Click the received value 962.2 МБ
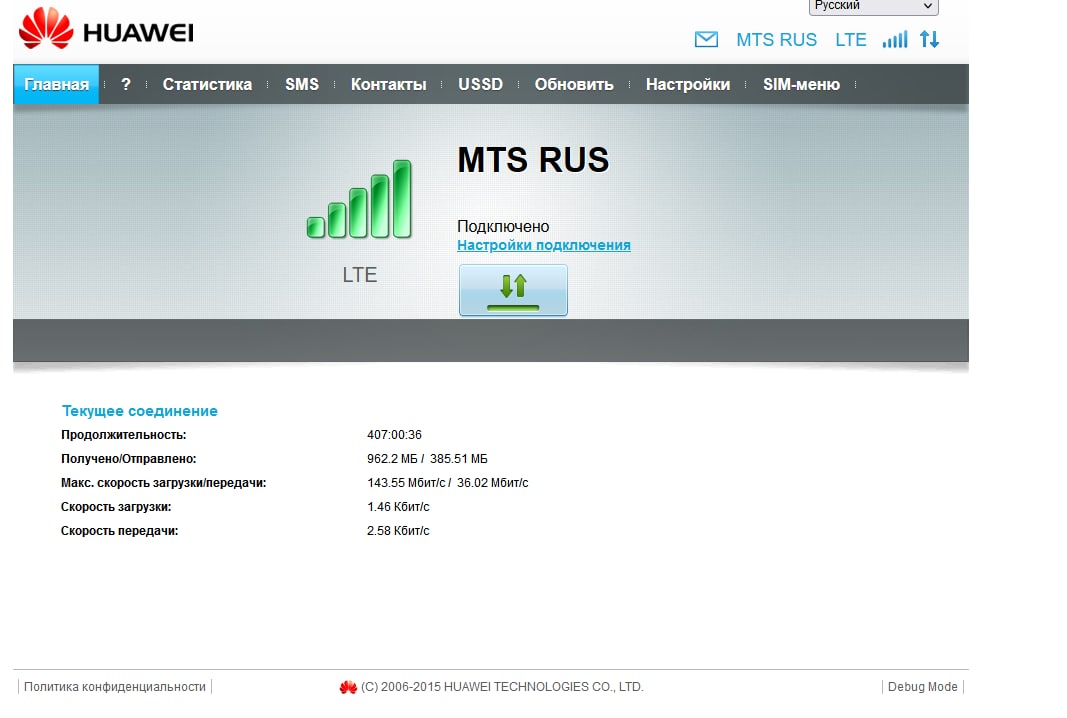Image resolution: width=1067 pixels, height=718 pixels. (x=392, y=459)
